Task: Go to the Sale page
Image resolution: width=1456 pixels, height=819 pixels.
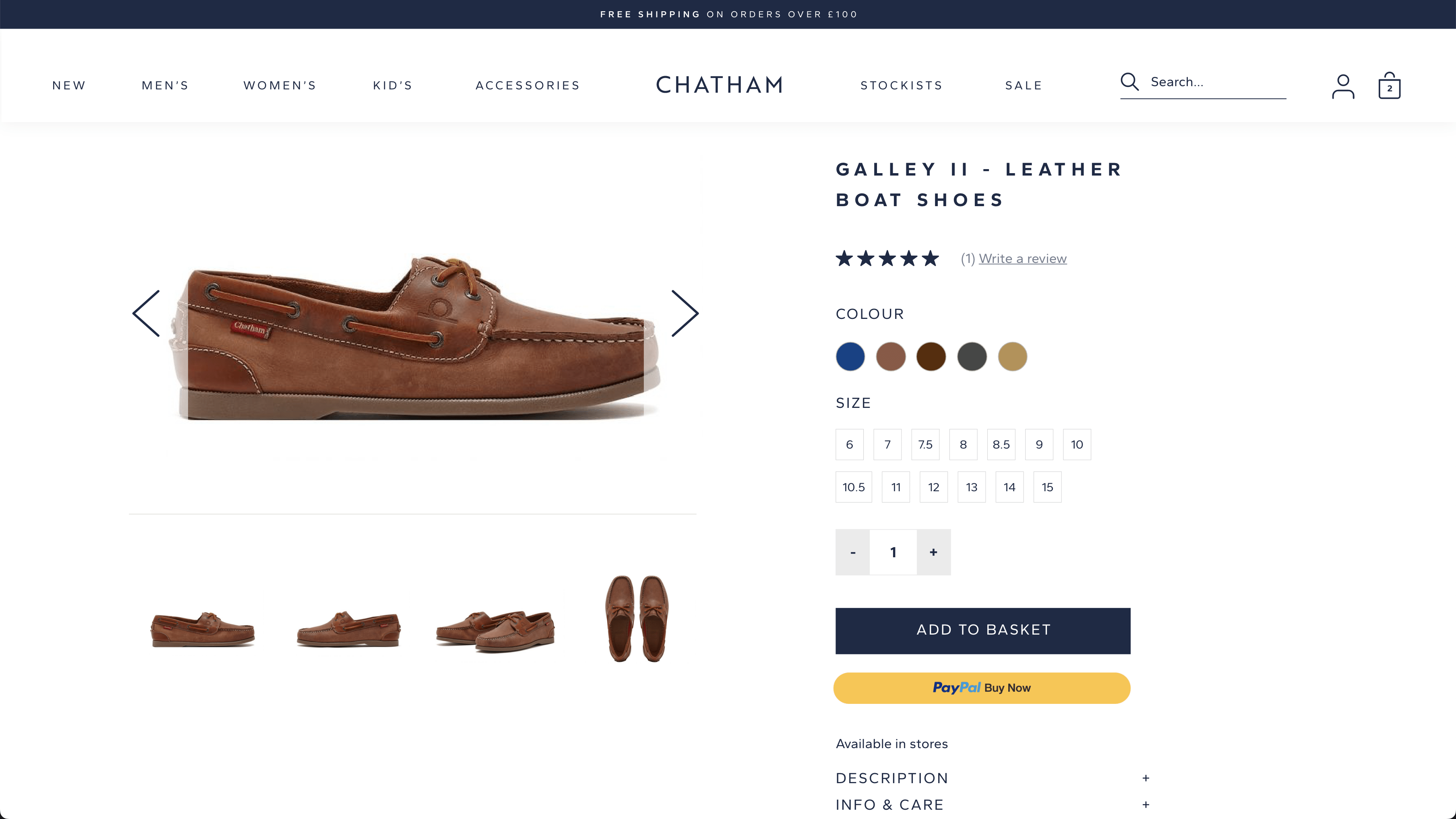Action: point(1023,85)
